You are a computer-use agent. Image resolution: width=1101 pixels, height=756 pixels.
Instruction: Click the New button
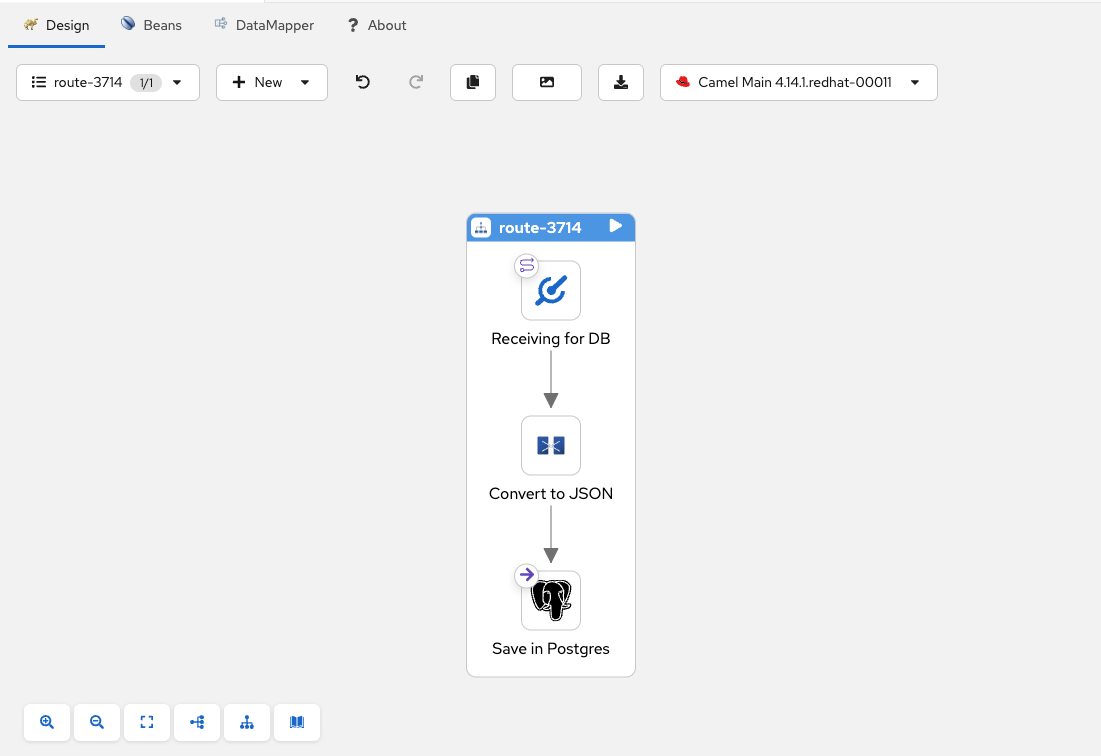tap(258, 82)
